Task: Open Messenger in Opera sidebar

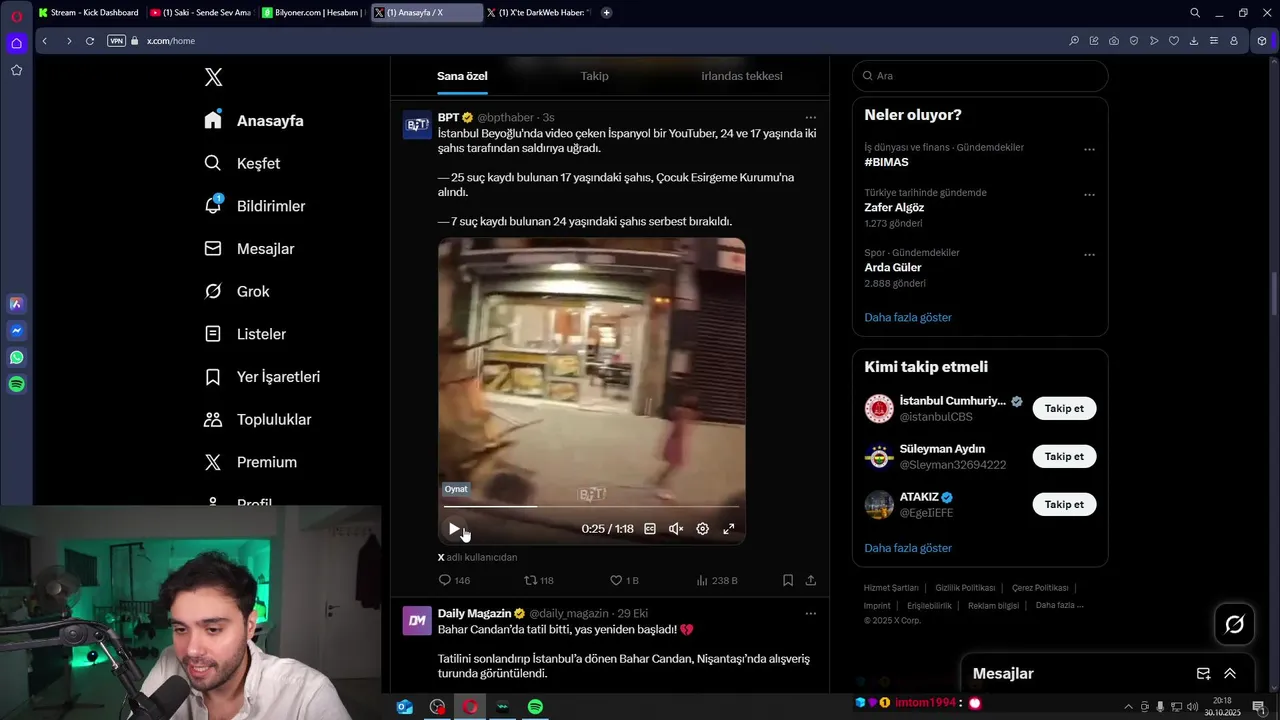Action: [x=16, y=330]
